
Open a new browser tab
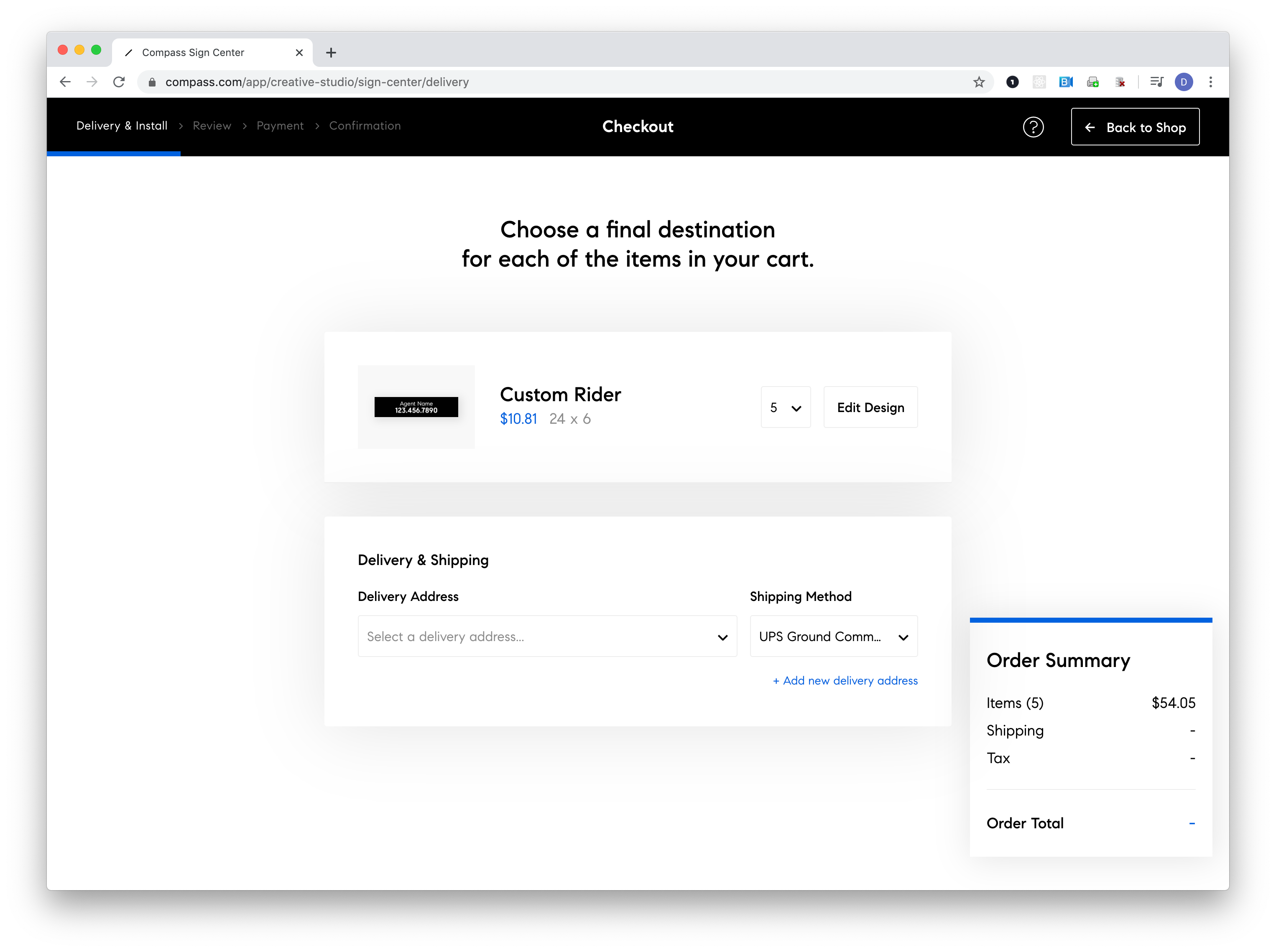tap(331, 53)
